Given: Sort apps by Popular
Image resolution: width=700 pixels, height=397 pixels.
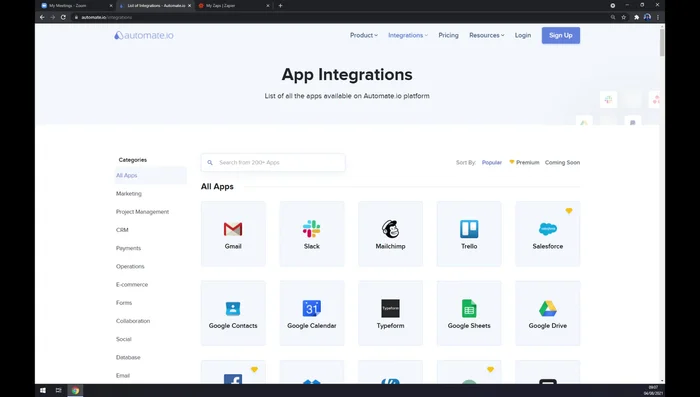Looking at the screenshot, I should [x=492, y=163].
